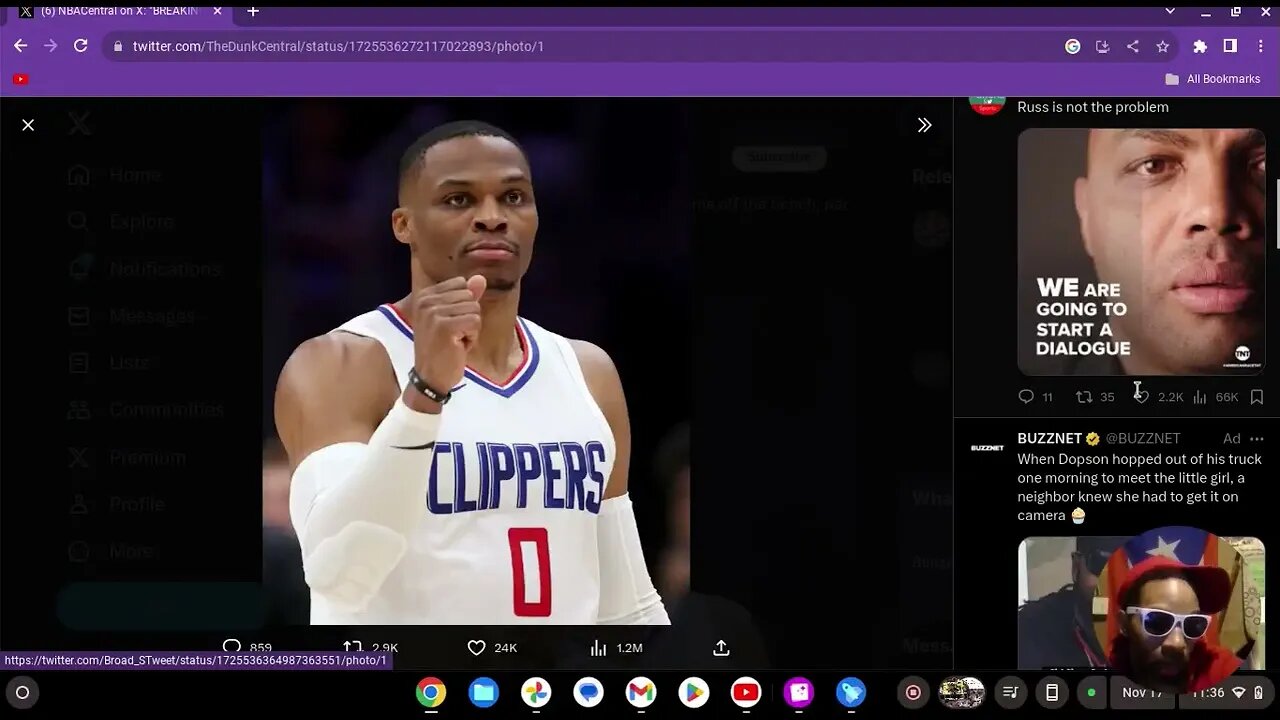Screen dimensions: 1280x720
Task: Like the reply with 2.2K likes
Action: (1142, 397)
